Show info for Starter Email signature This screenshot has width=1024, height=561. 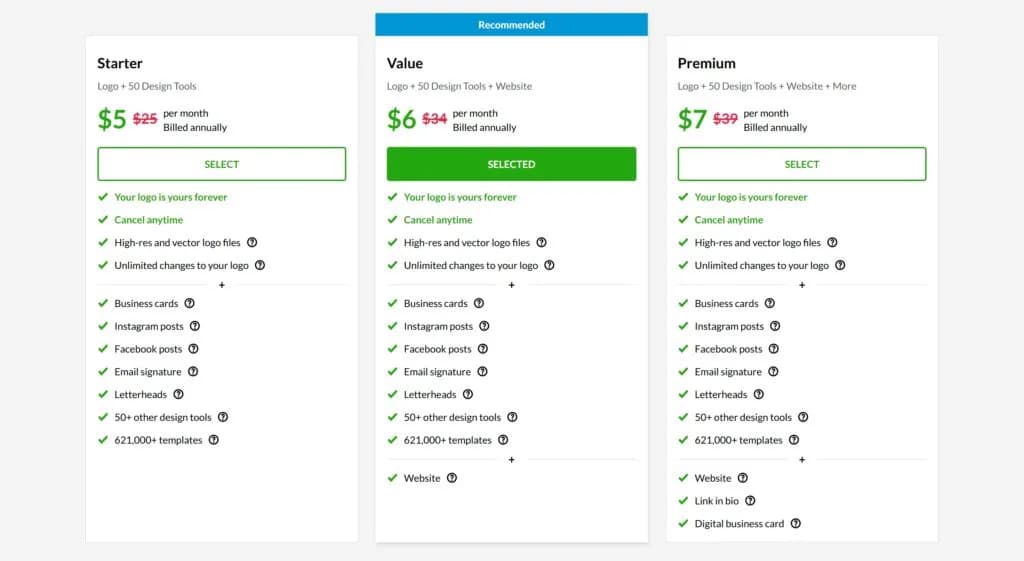(x=193, y=372)
